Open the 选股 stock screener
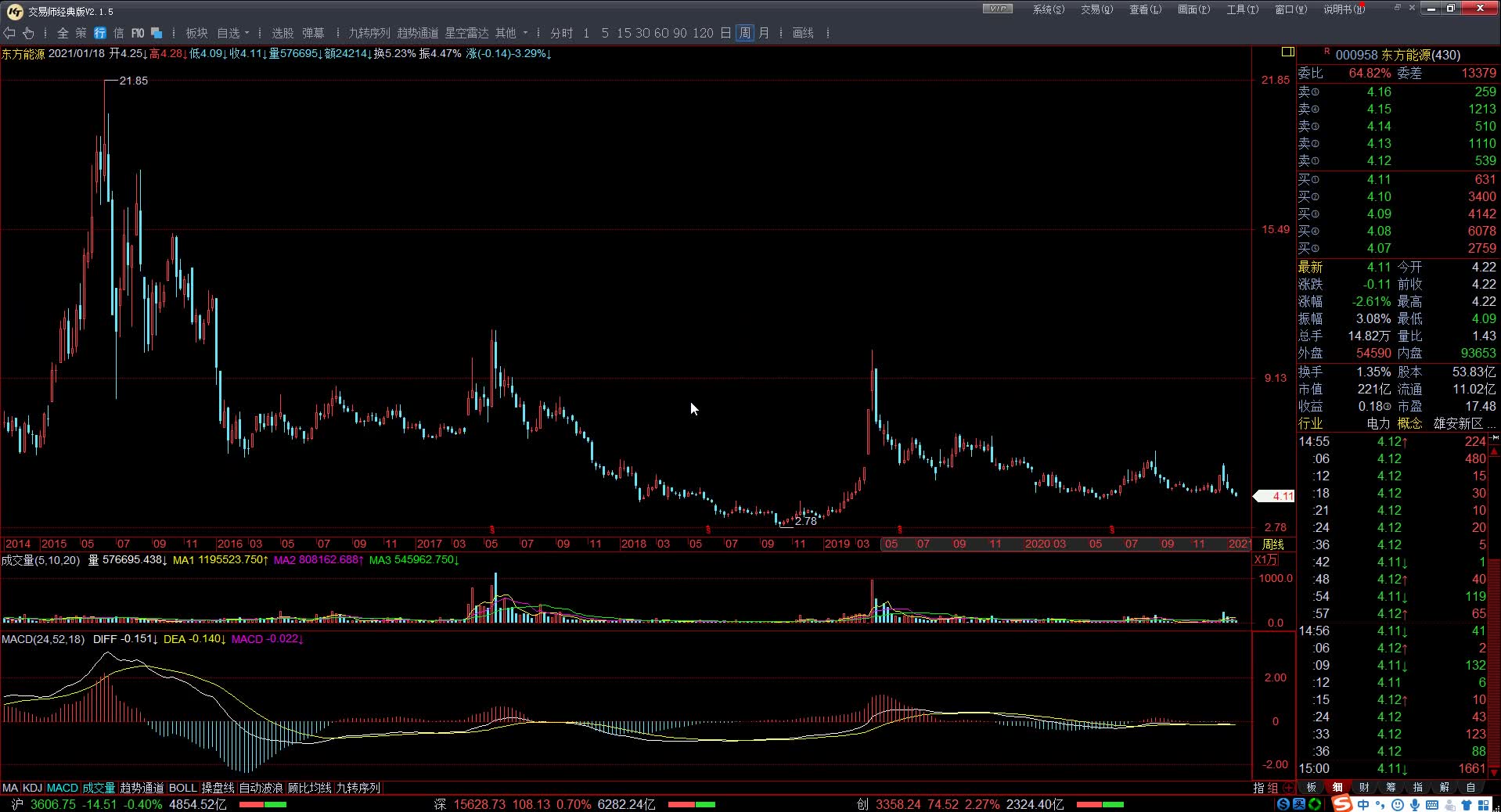This screenshot has height=812, width=1501. pos(283,33)
